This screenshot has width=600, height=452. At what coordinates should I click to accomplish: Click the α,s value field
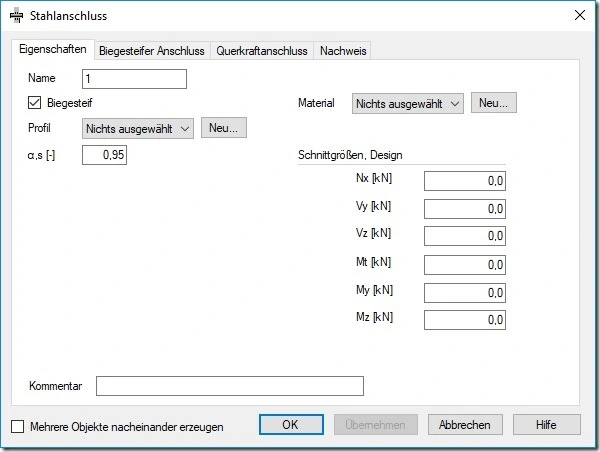pos(104,155)
